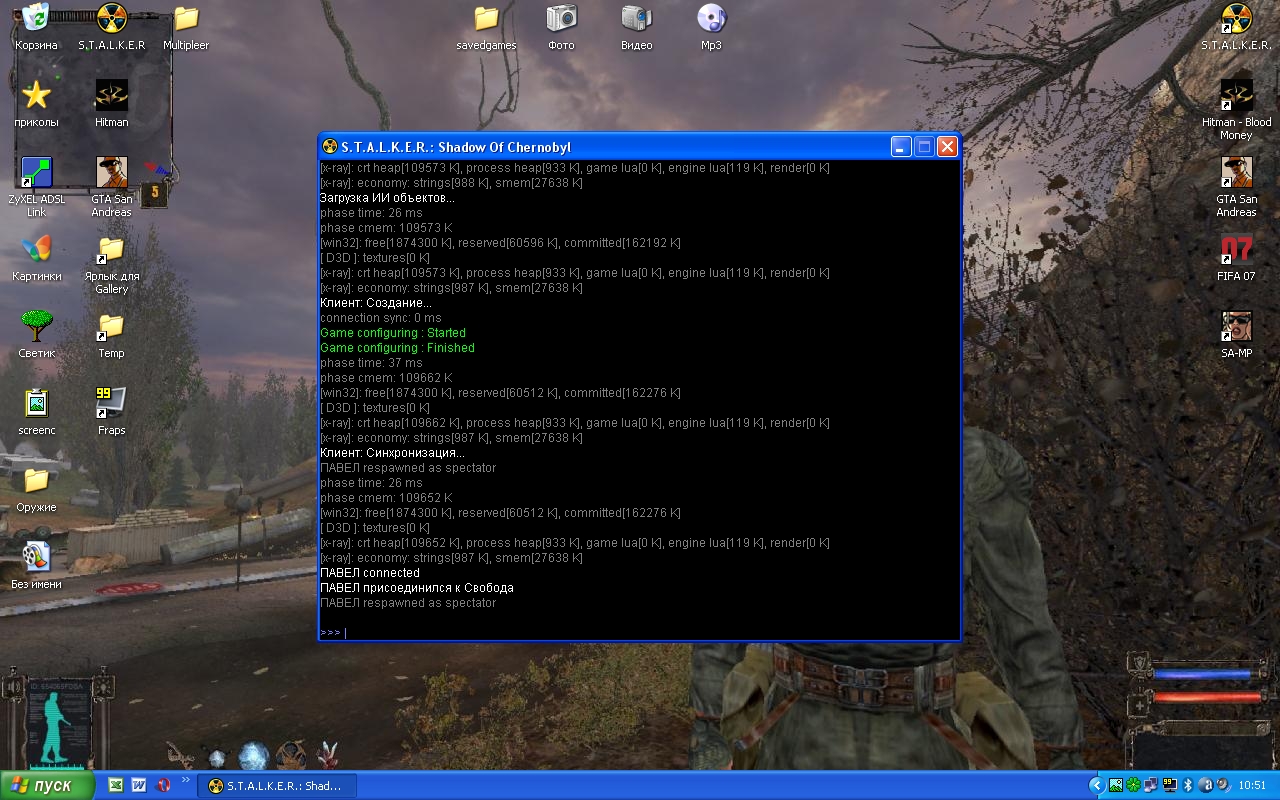This screenshot has width=1280, height=800.
Task: Focus the console command prompt input line
Action: [640, 632]
